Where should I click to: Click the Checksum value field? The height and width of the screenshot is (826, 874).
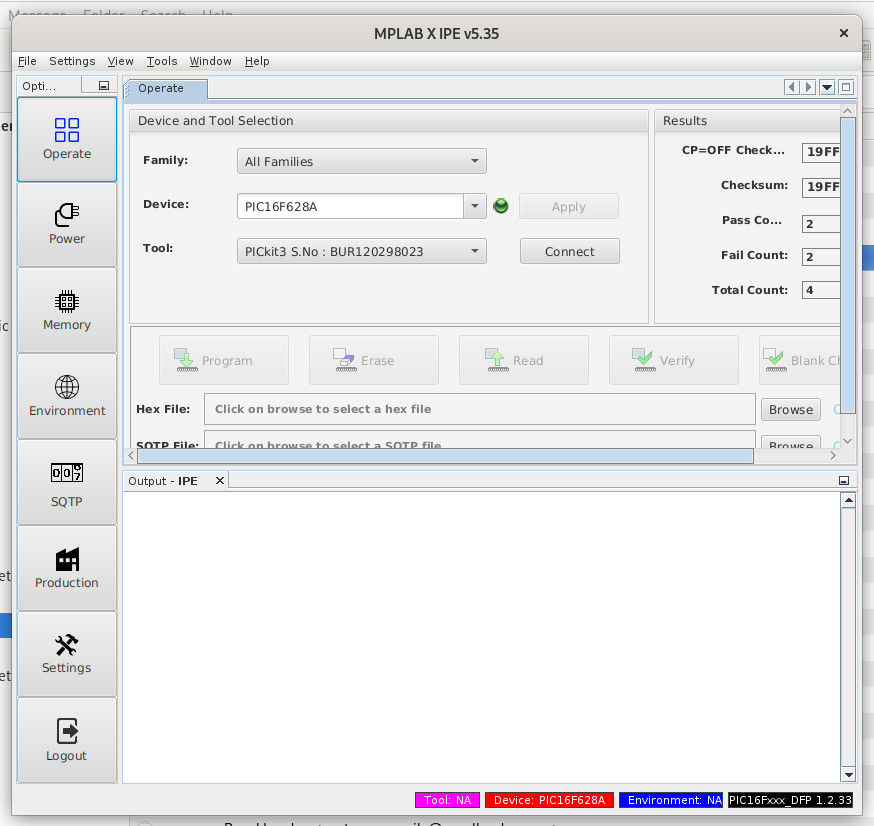(x=821, y=186)
